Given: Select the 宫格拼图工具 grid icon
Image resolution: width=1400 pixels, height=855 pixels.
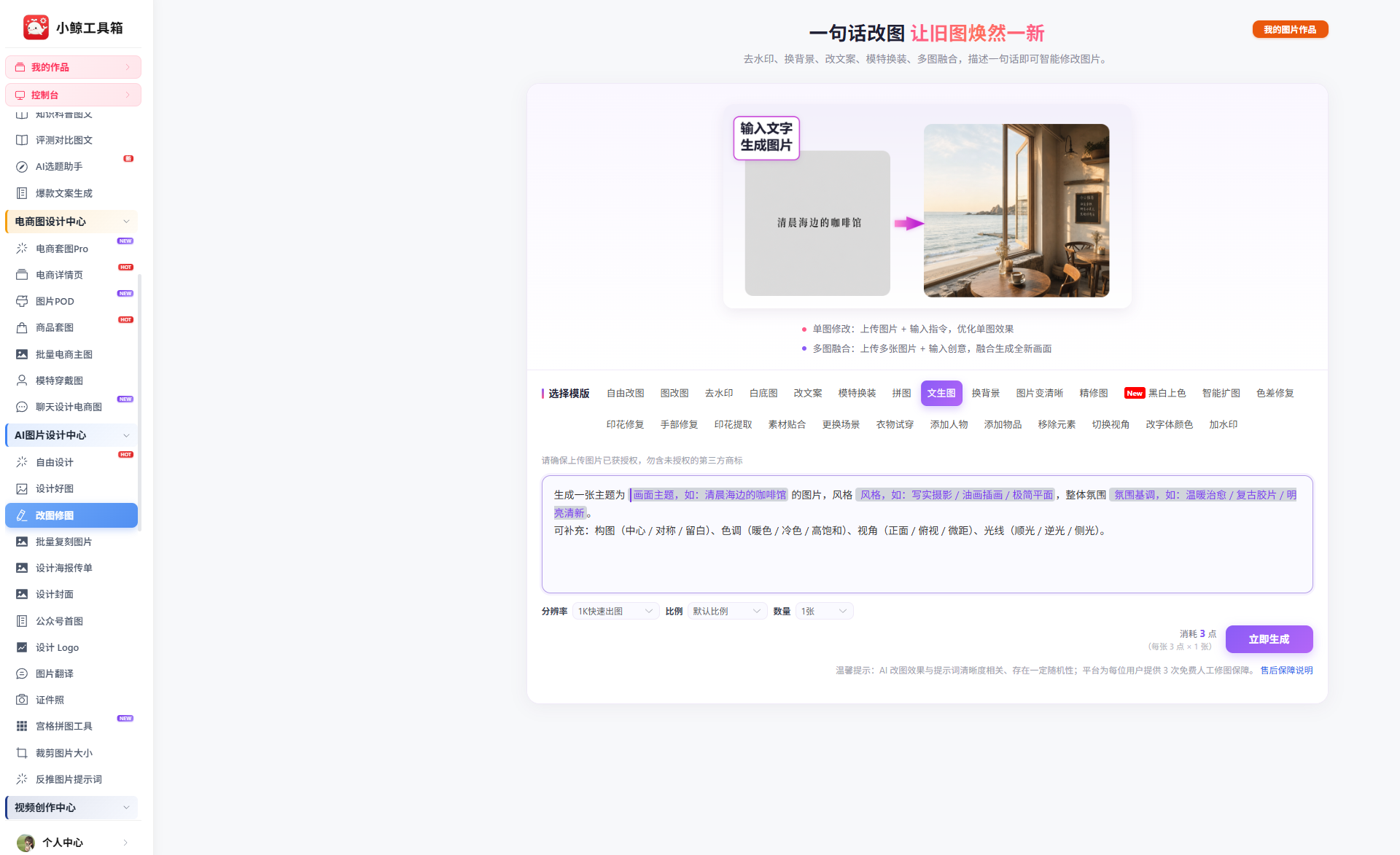Looking at the screenshot, I should click(x=22, y=726).
